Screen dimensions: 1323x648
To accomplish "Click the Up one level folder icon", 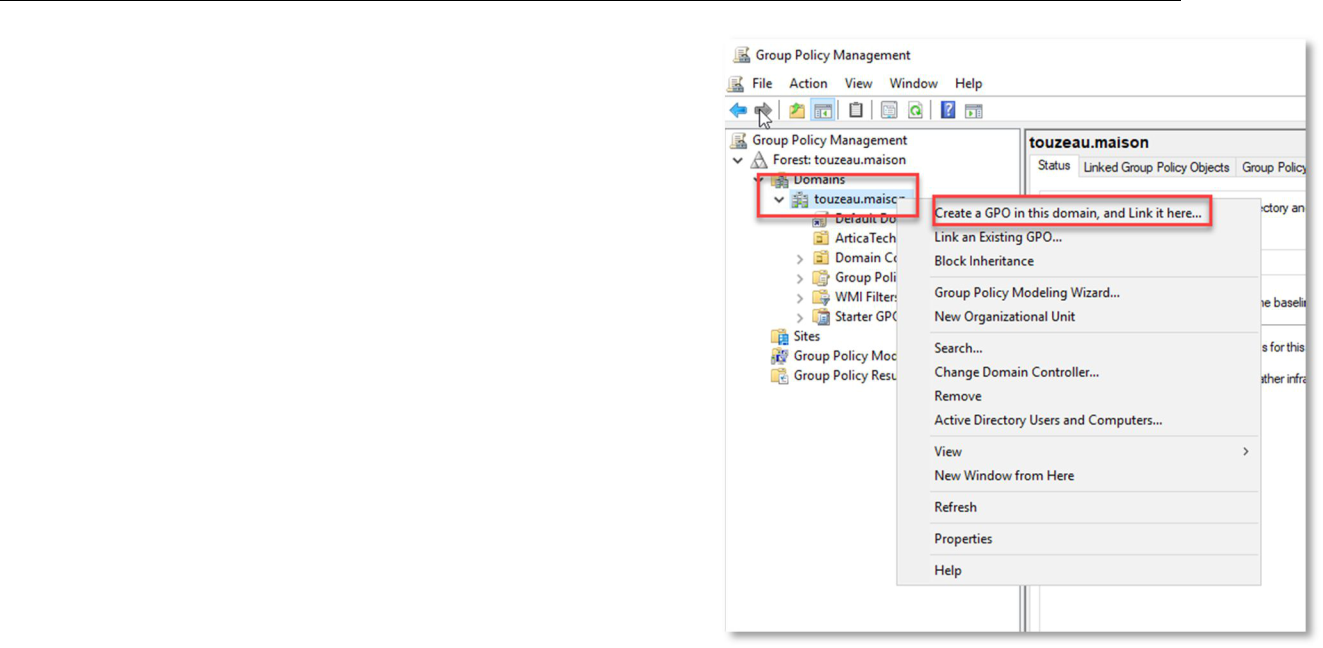I will click(797, 111).
